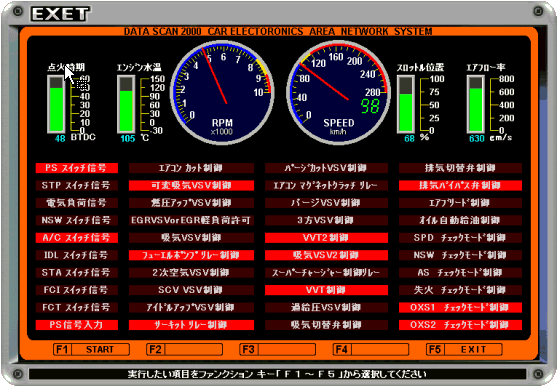The width and height of the screenshot is (558, 387).
Task: Click the empty F4 function button
Action: point(371,349)
